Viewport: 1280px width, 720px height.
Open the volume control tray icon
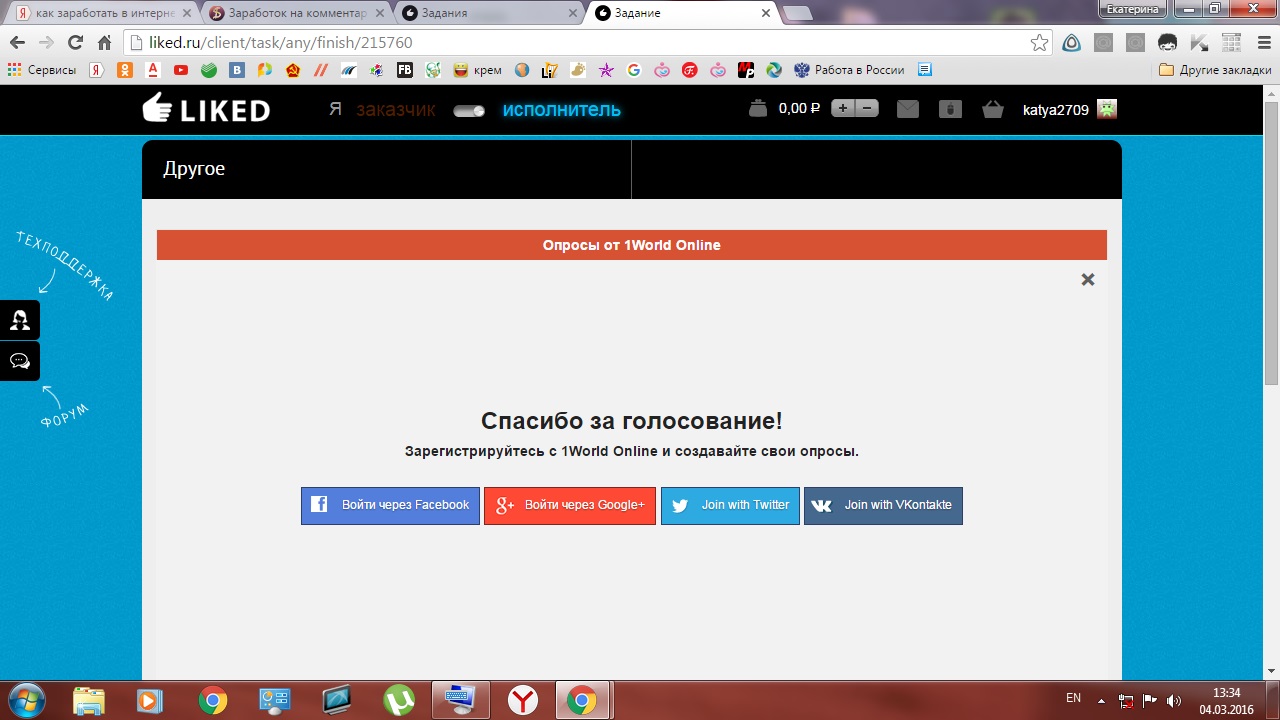[x=1174, y=700]
